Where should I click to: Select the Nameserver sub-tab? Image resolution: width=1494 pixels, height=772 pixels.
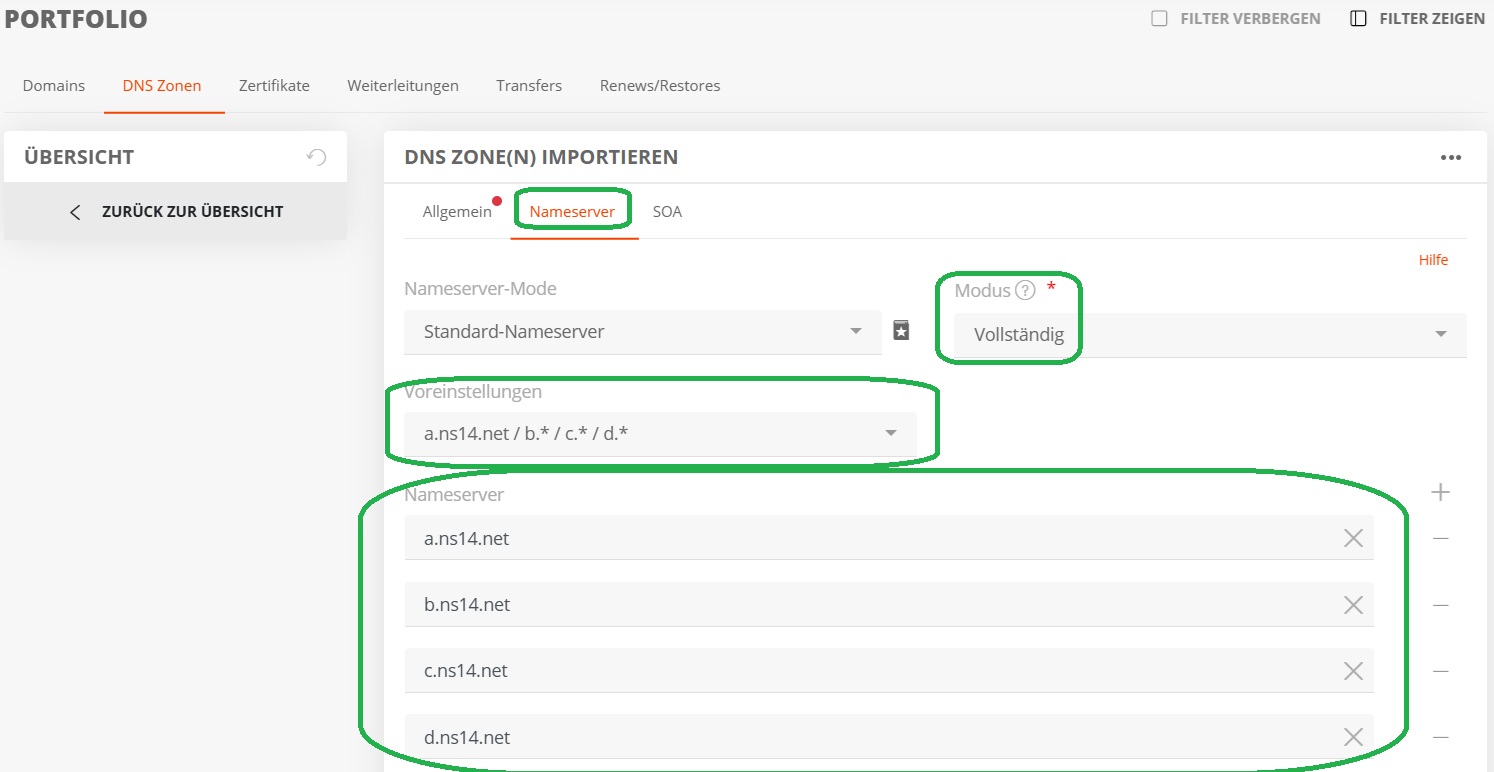(572, 212)
